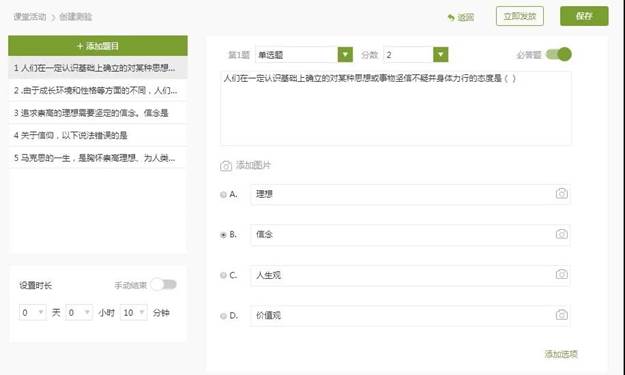Click the return arrow icon

click(x=451, y=18)
